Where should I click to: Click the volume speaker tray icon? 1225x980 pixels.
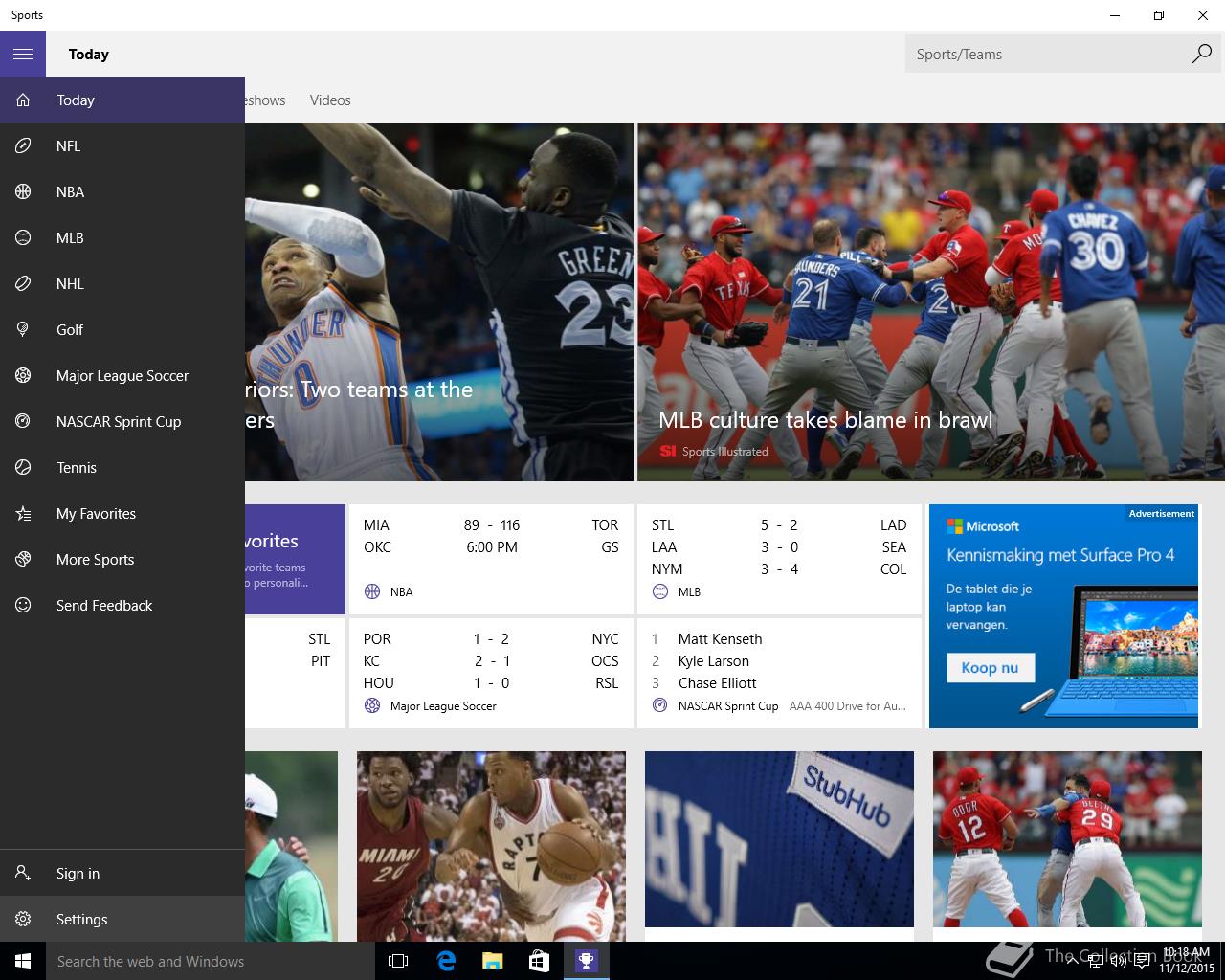click(x=1118, y=961)
